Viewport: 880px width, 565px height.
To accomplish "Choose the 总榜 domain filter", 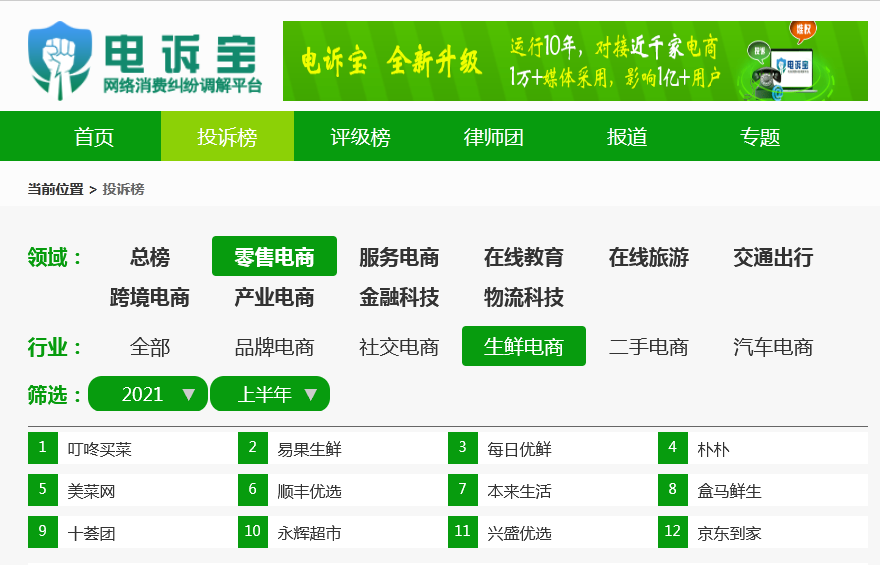I will point(150,257).
